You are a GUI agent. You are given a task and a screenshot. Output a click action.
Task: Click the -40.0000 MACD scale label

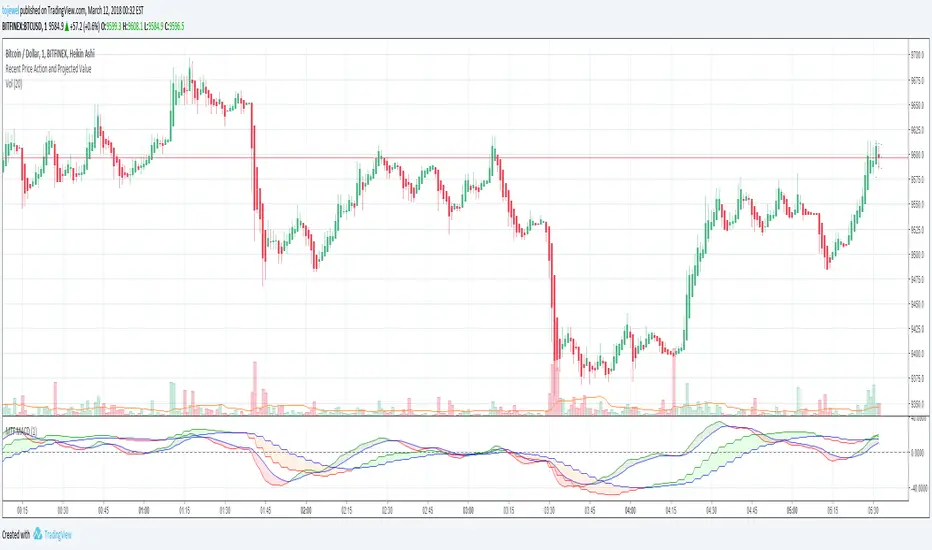[916, 488]
